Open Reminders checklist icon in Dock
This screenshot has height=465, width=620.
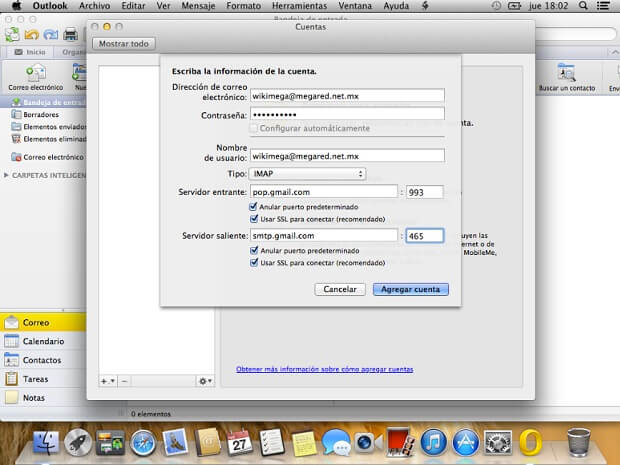272,442
